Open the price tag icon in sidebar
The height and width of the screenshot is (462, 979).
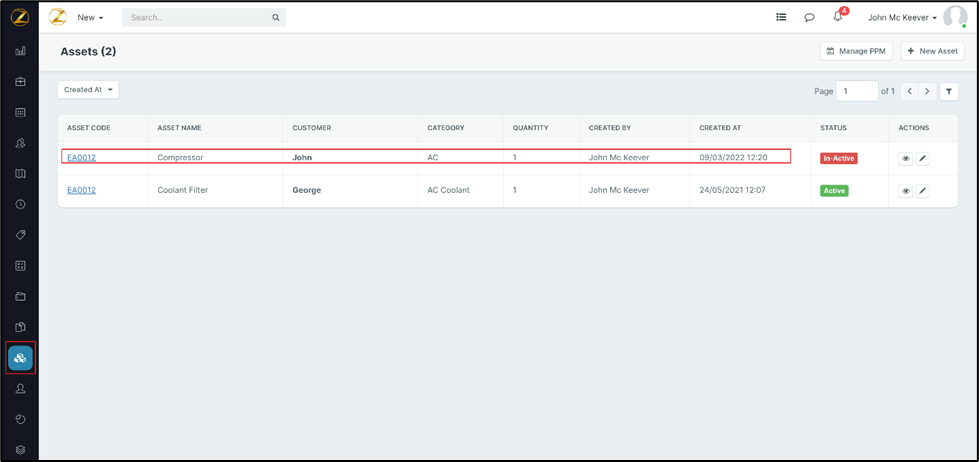(20, 235)
